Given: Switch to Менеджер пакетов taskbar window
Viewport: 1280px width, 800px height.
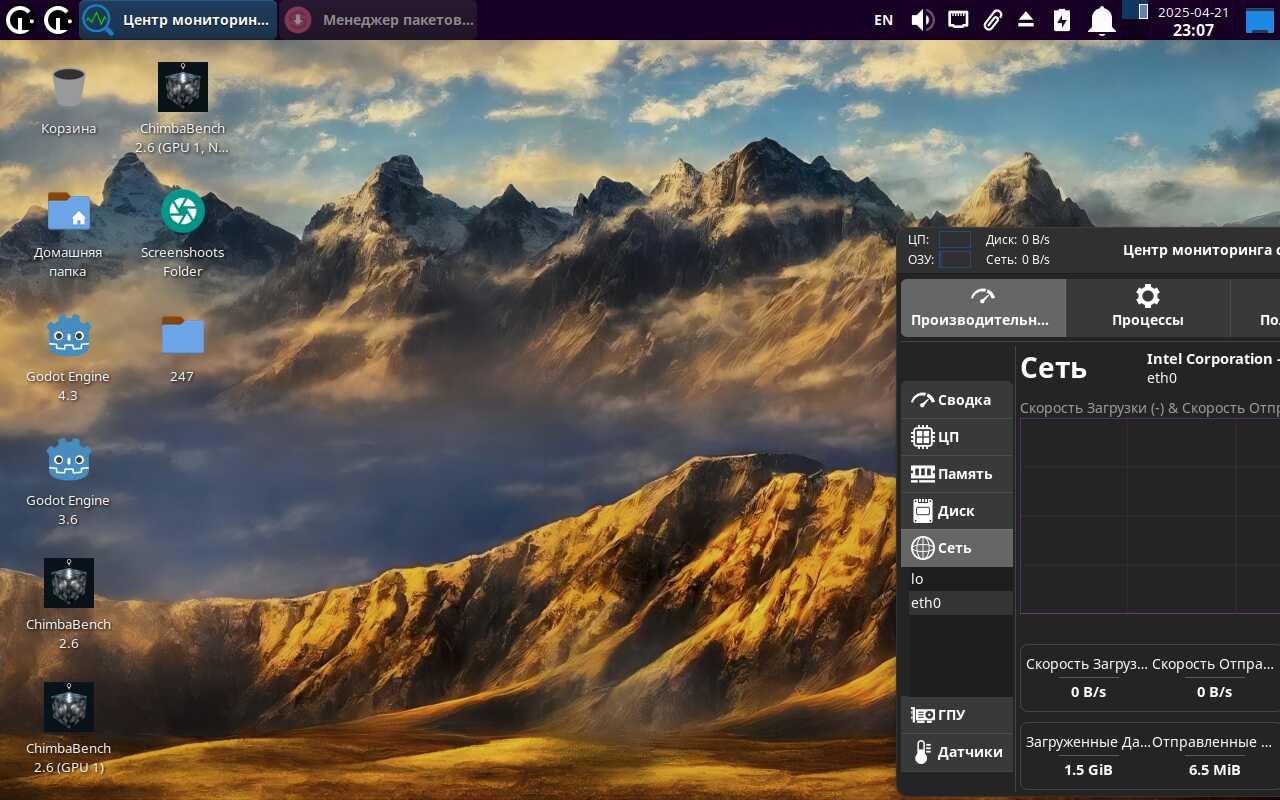Looking at the screenshot, I should [x=379, y=19].
